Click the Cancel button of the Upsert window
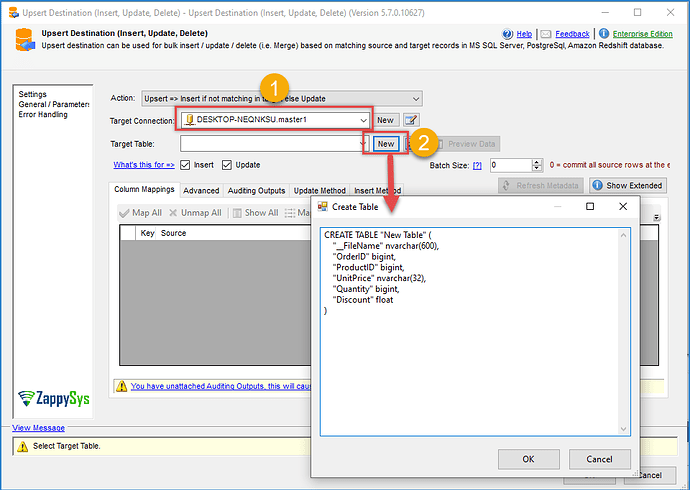This screenshot has height=490, width=690. pyautogui.click(x=650, y=475)
